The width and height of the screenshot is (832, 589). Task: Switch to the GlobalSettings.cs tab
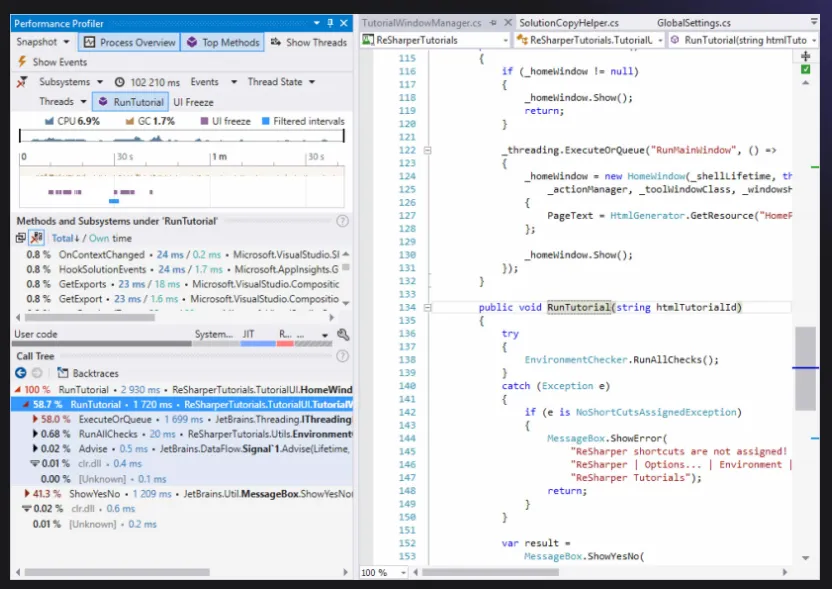[x=694, y=23]
